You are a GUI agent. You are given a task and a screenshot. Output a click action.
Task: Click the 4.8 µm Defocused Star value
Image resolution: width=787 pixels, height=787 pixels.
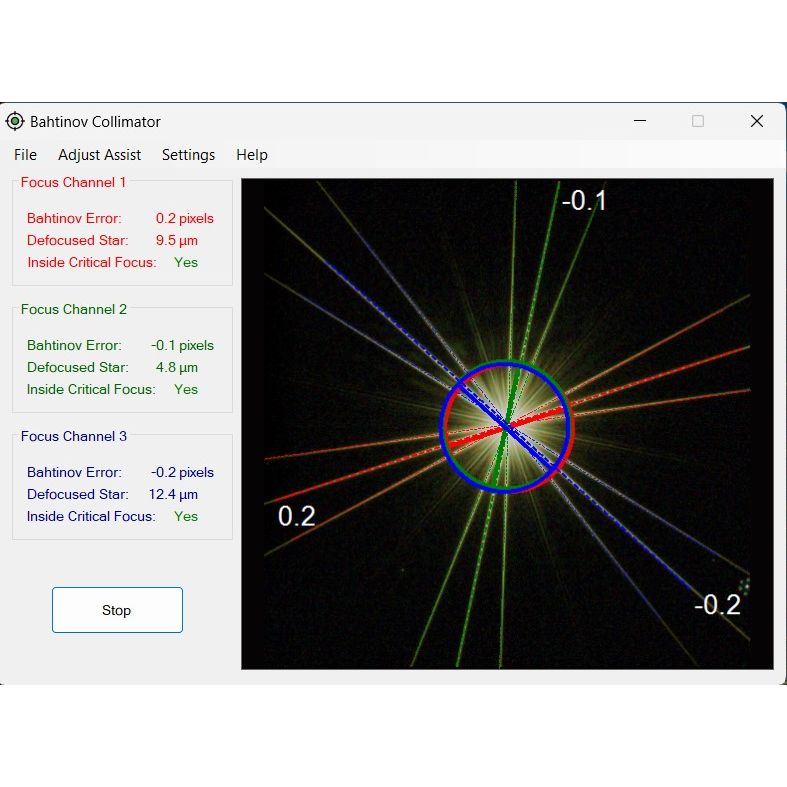tap(177, 367)
